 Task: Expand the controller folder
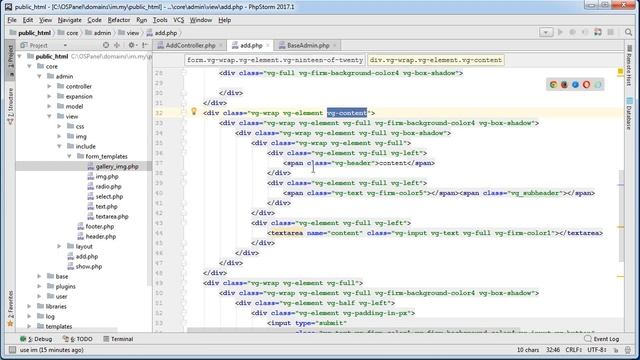pyautogui.click(x=49, y=86)
